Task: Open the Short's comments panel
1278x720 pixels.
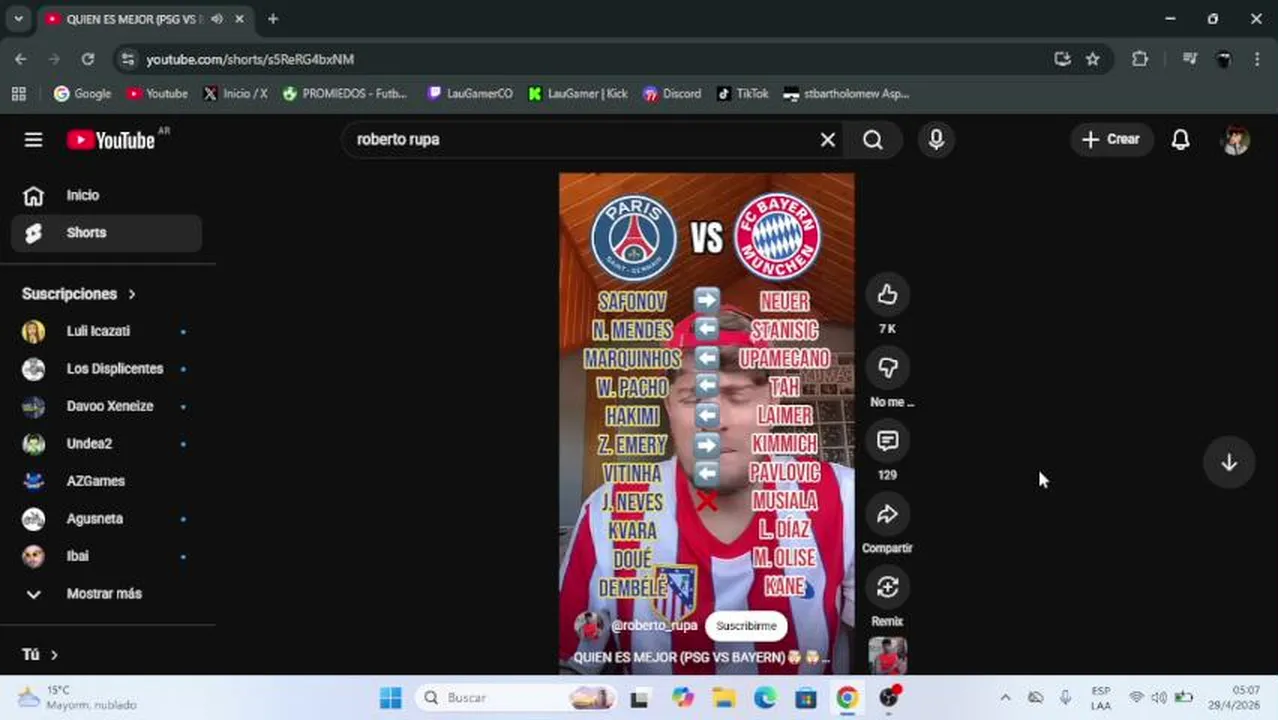Action: (887, 440)
